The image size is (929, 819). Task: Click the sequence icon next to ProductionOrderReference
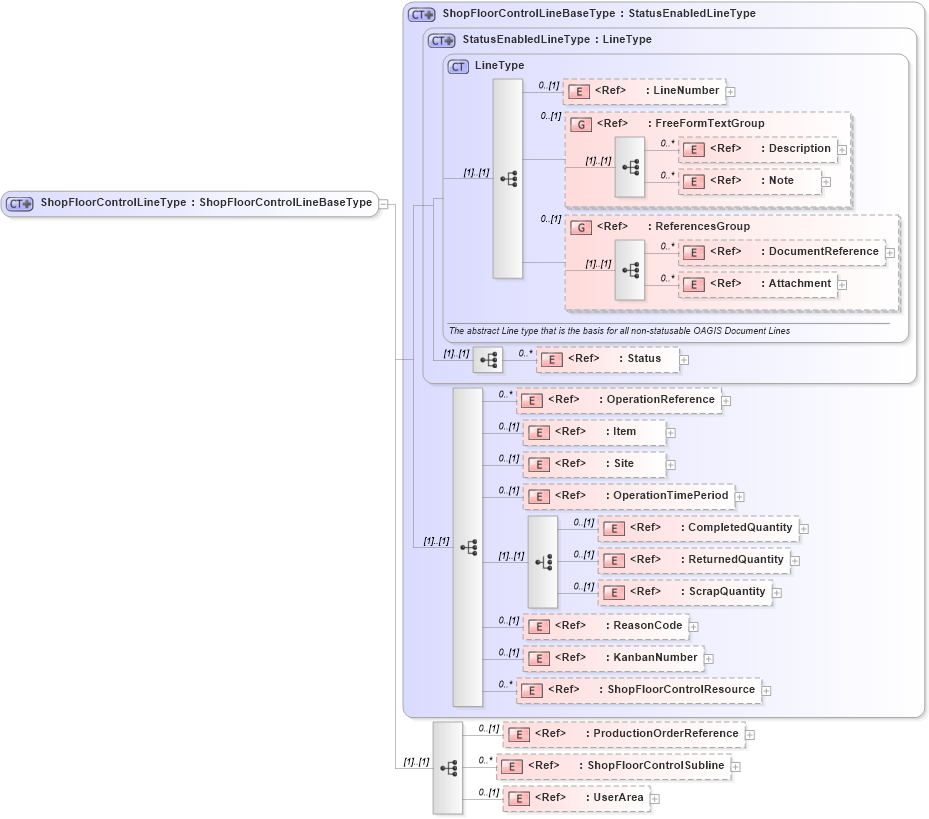[x=447, y=766]
